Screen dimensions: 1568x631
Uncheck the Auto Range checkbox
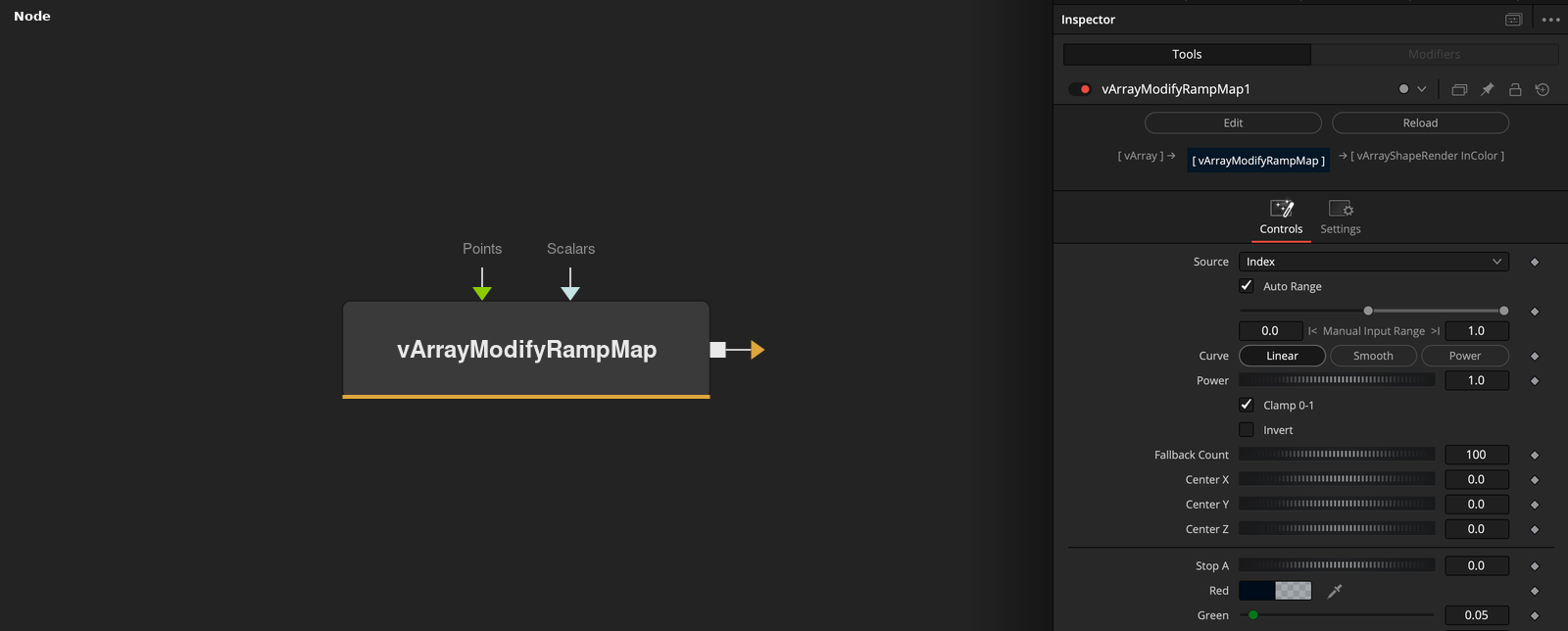(1247, 286)
